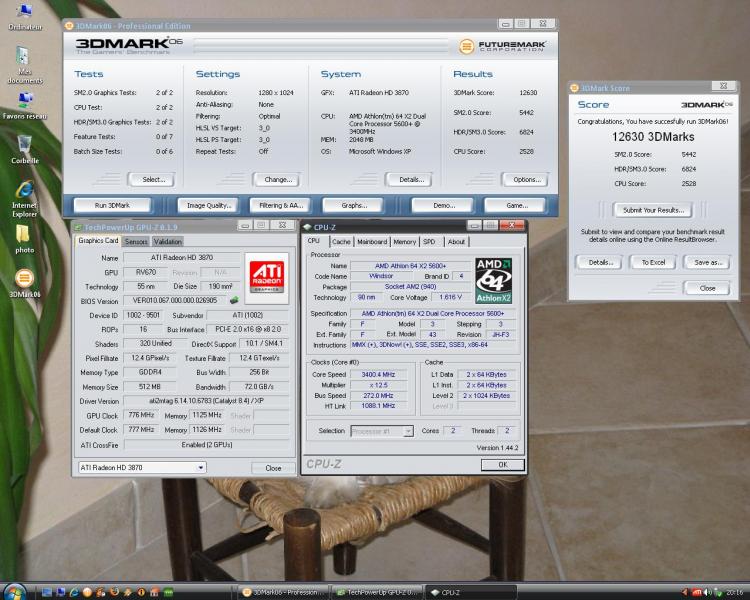Viewport: 750px width, 600px height.
Task: Open the Favoris réseau desktop icon
Action: coord(24,105)
